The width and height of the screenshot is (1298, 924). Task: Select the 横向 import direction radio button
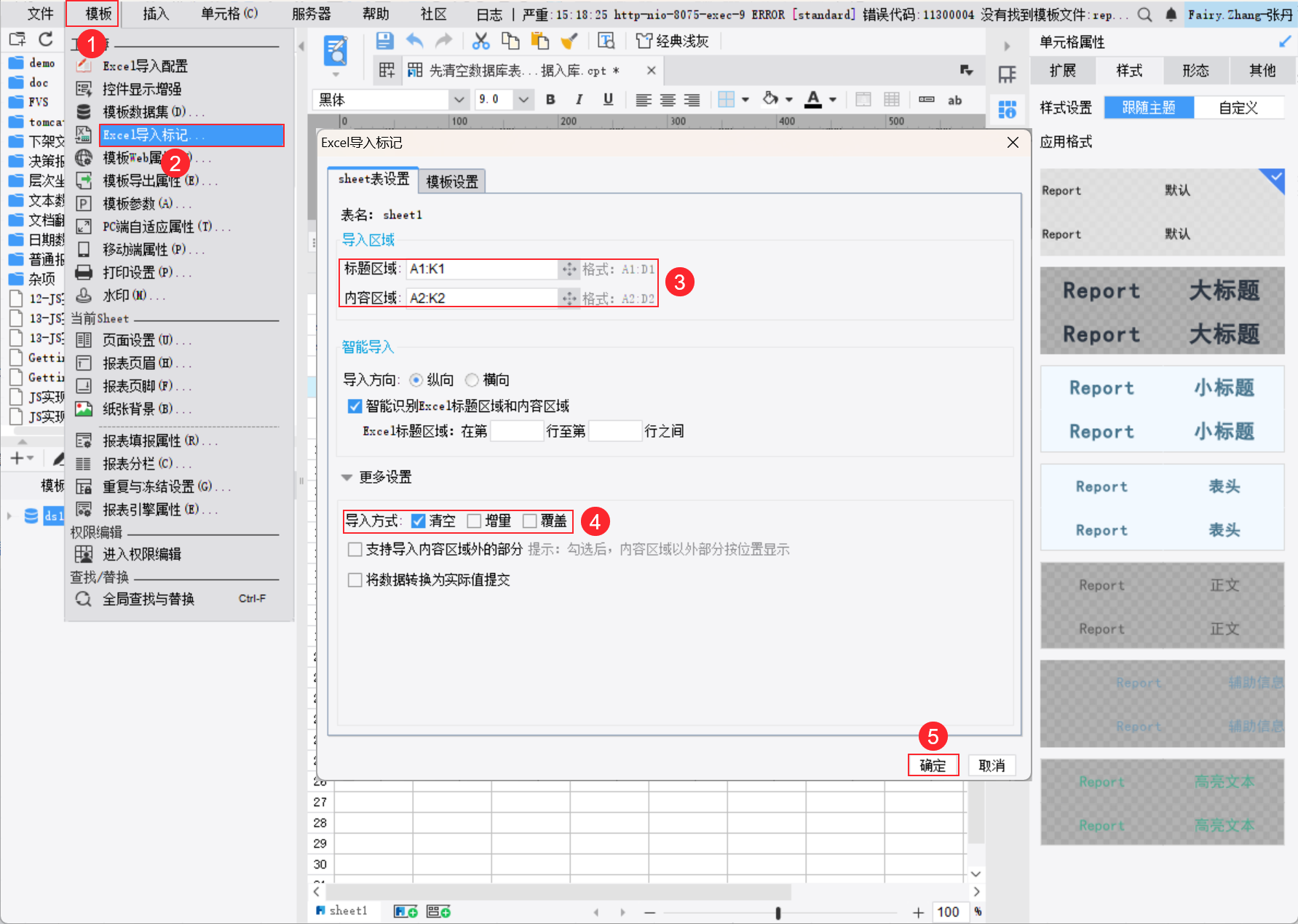pos(472,379)
